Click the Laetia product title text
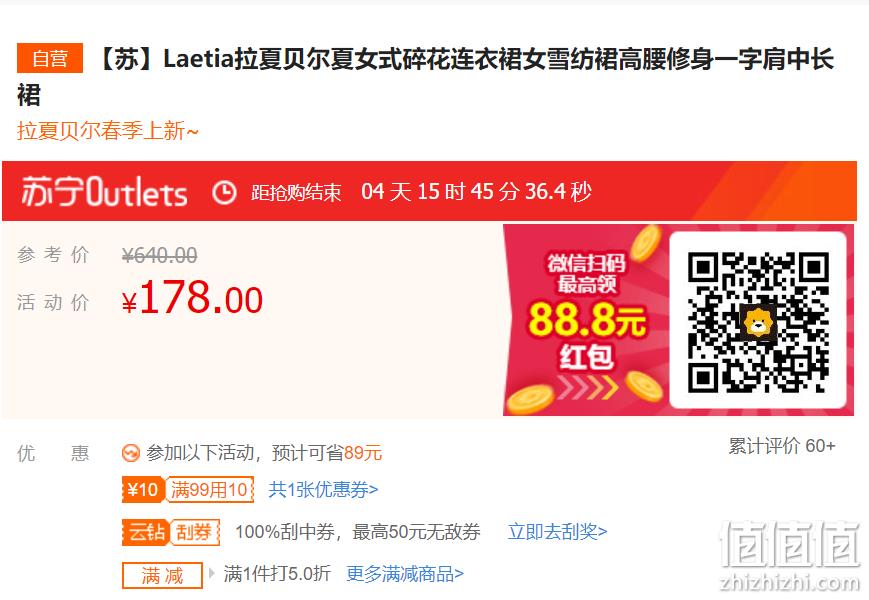869x600 pixels. click(425, 77)
